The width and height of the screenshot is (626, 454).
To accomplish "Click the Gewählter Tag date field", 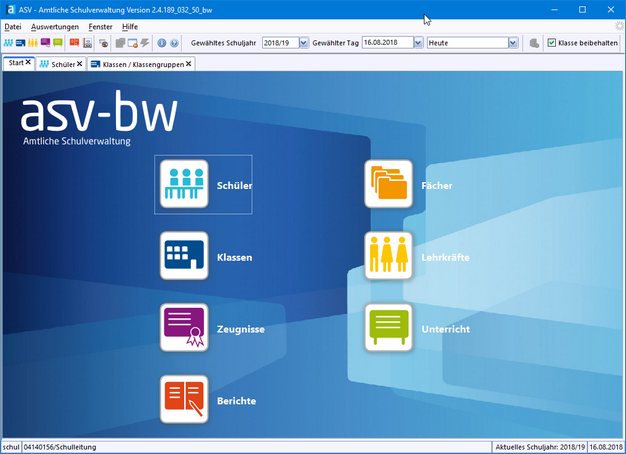I will pos(384,44).
